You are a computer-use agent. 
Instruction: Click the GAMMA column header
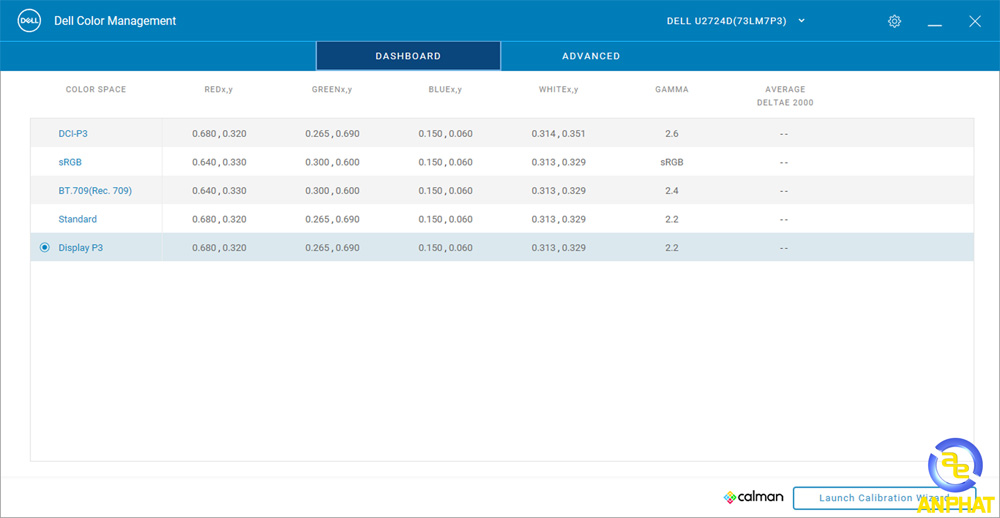pos(672,89)
